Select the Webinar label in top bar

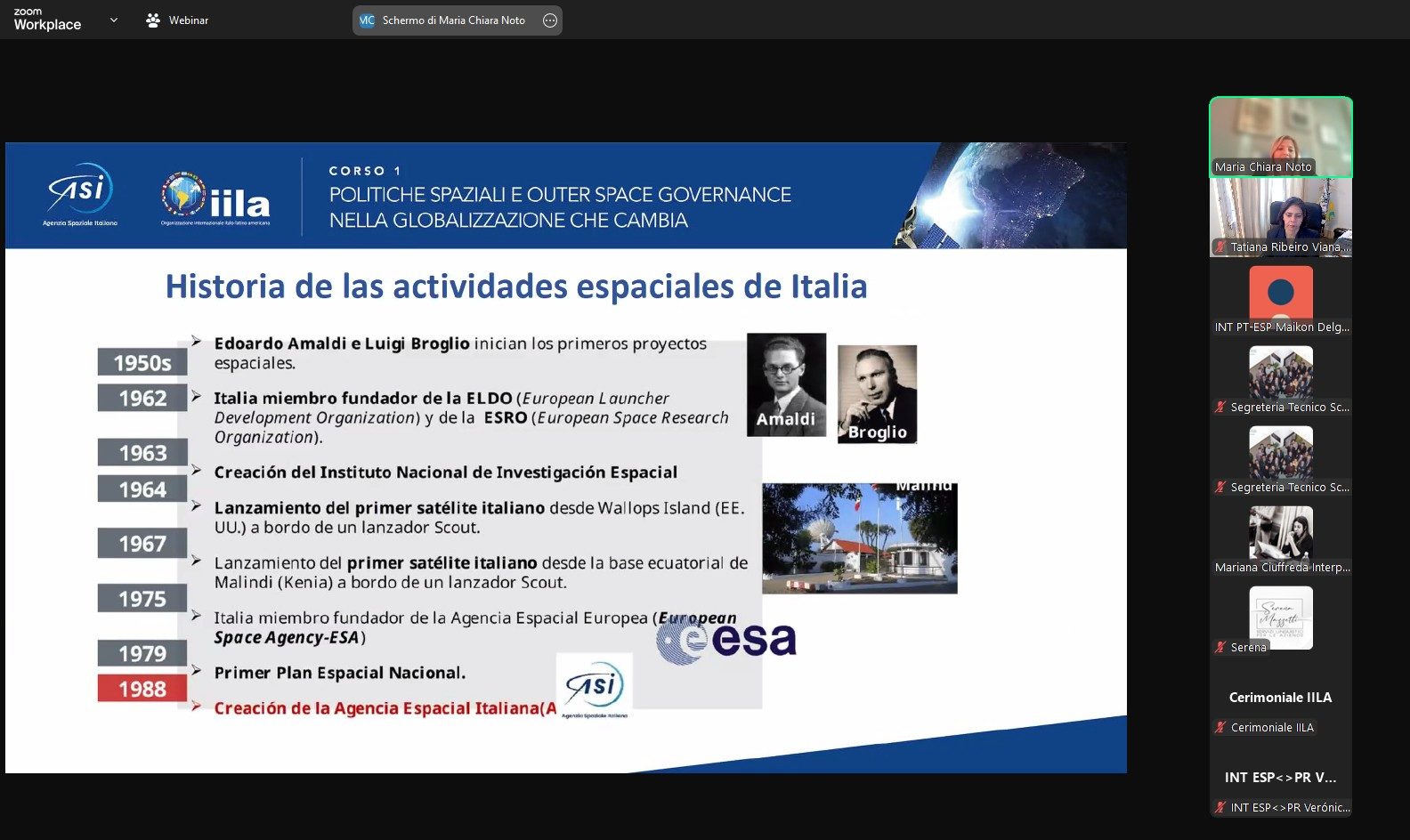[x=189, y=20]
